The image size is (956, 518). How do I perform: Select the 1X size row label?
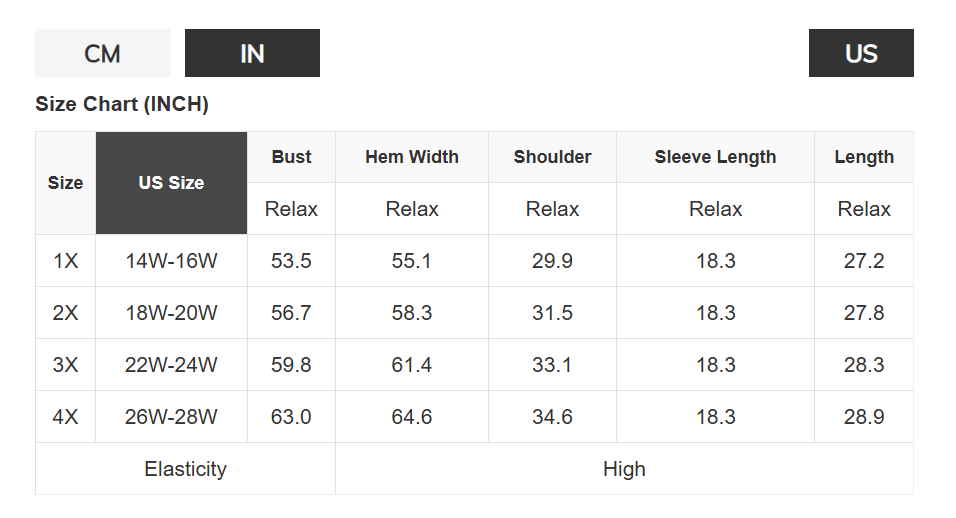click(65, 261)
